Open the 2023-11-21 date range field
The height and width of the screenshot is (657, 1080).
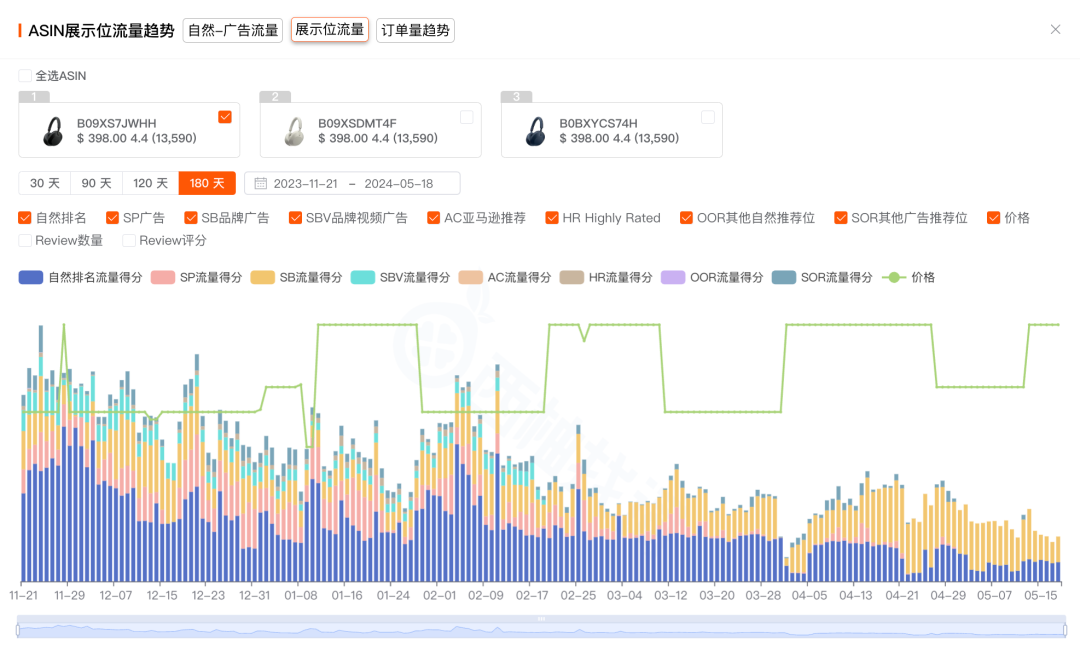click(305, 183)
